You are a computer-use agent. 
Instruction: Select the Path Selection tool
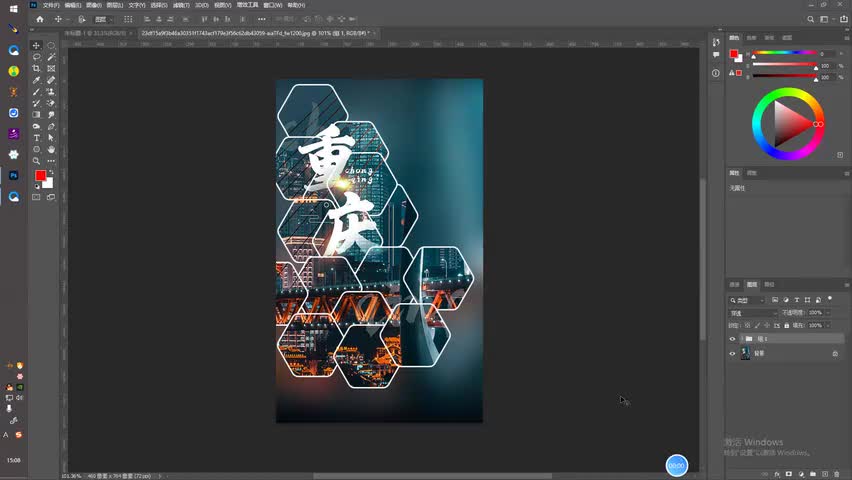click(51, 138)
